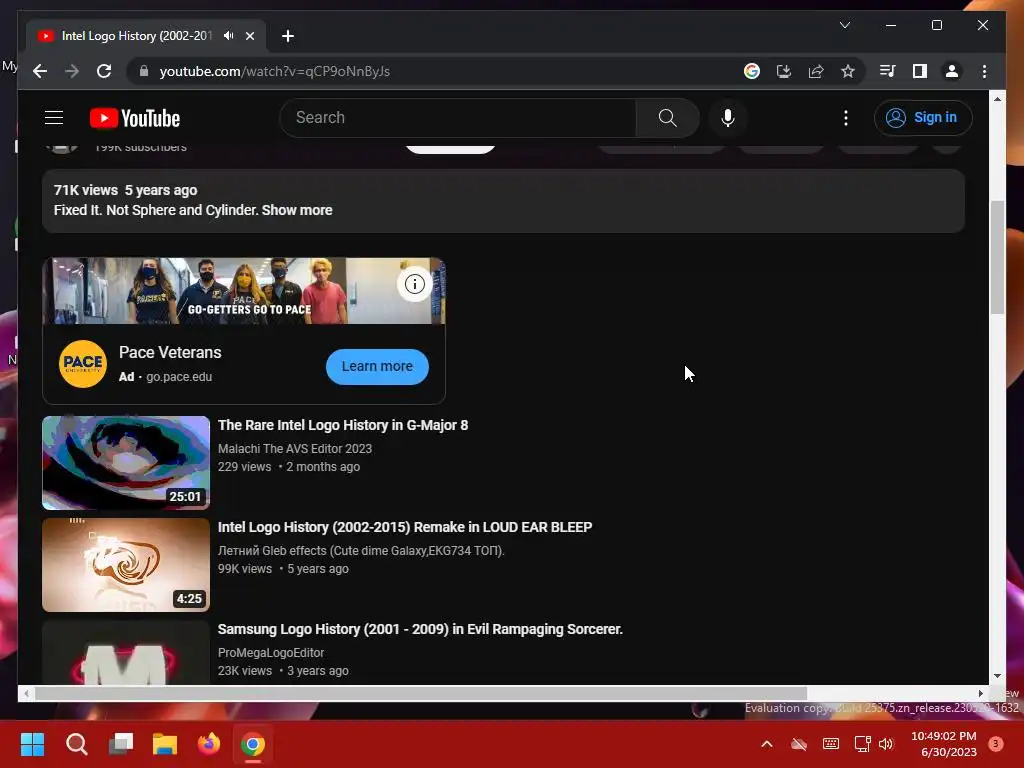Open tab search dropdown chevron

(x=844, y=25)
